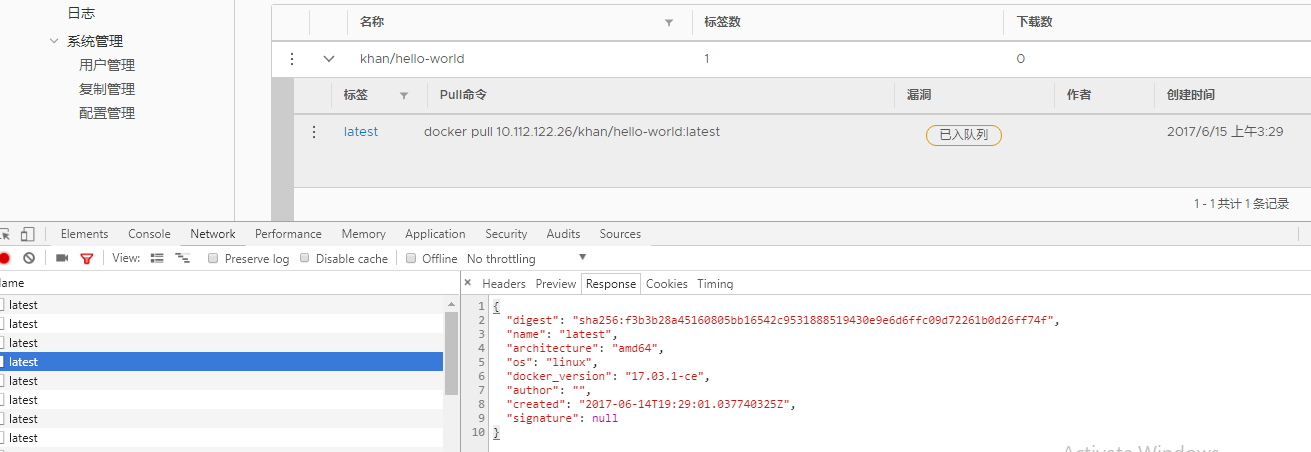The width and height of the screenshot is (1311, 452).
Task: Click the 2017/6/15 上午3:29 creation time
Action: 1225,132
